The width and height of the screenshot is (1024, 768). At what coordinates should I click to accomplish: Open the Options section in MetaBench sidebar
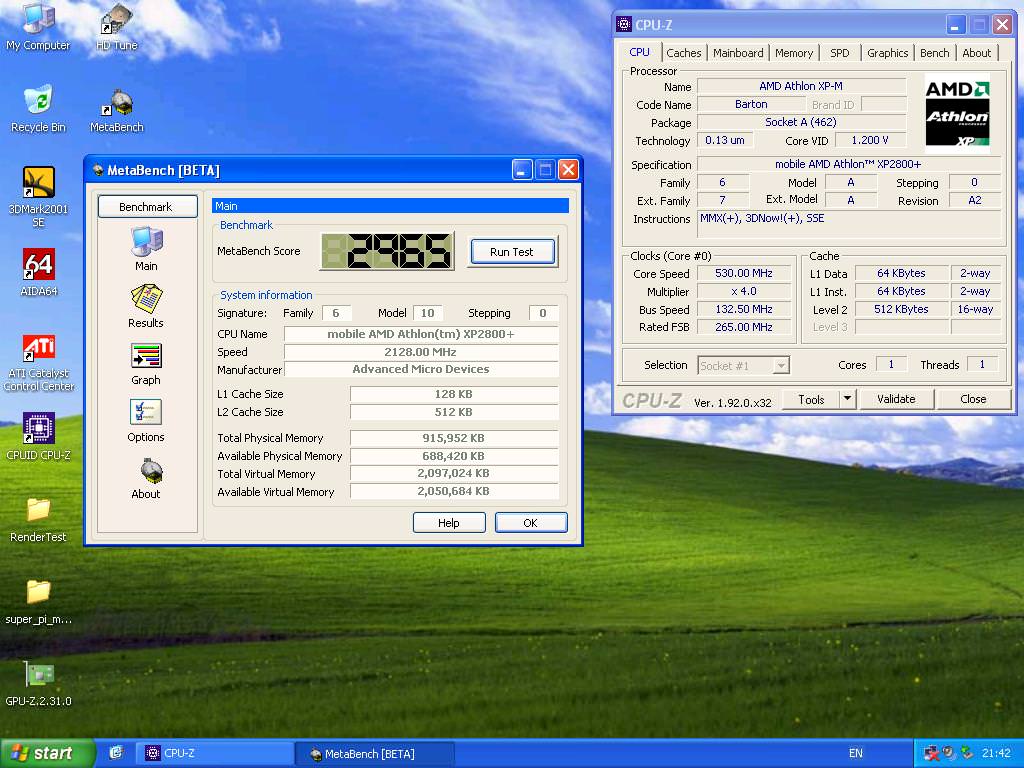click(x=146, y=420)
